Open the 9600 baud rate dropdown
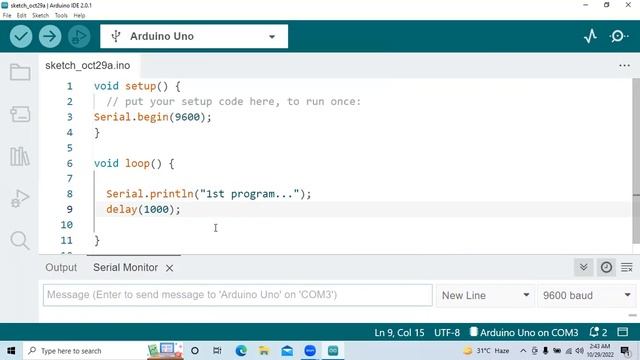Screen dimensions: 640x360 click(587, 295)
